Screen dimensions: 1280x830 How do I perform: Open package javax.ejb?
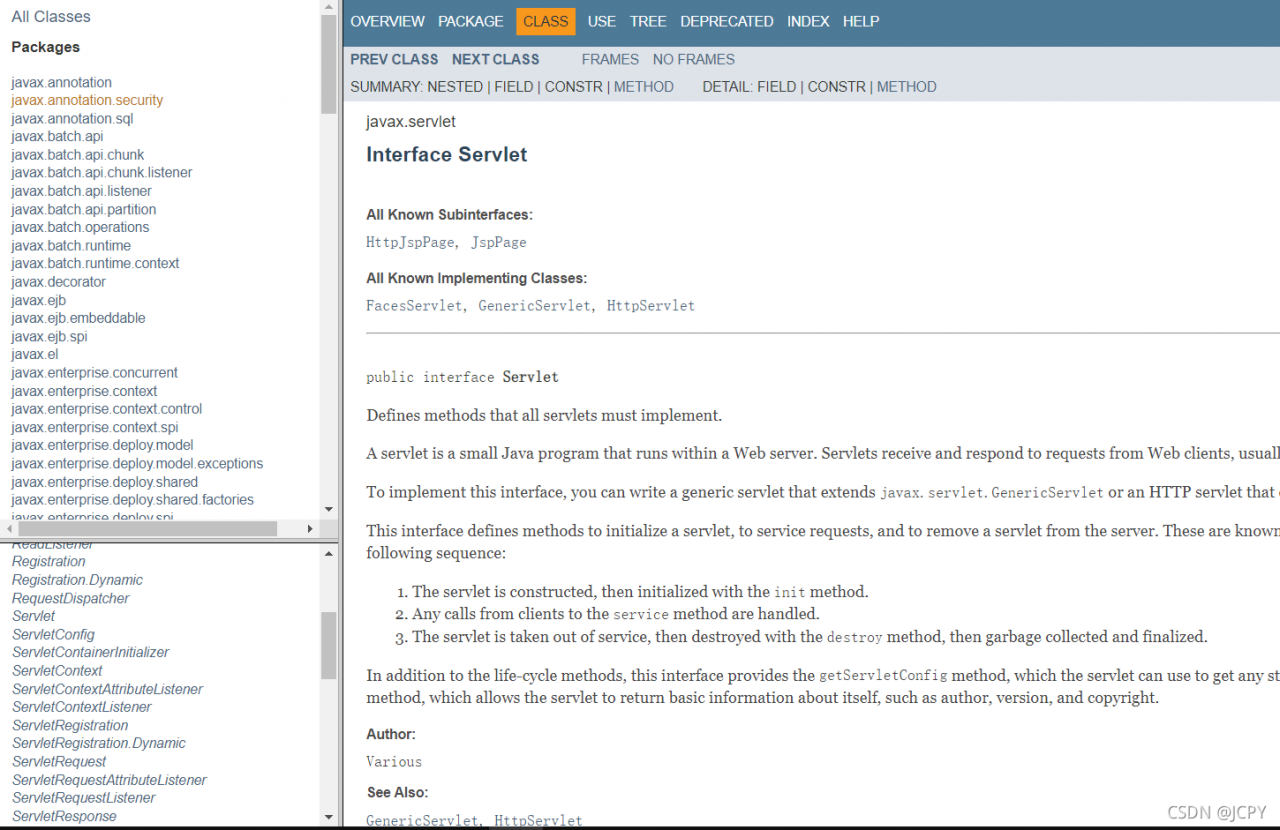(38, 300)
